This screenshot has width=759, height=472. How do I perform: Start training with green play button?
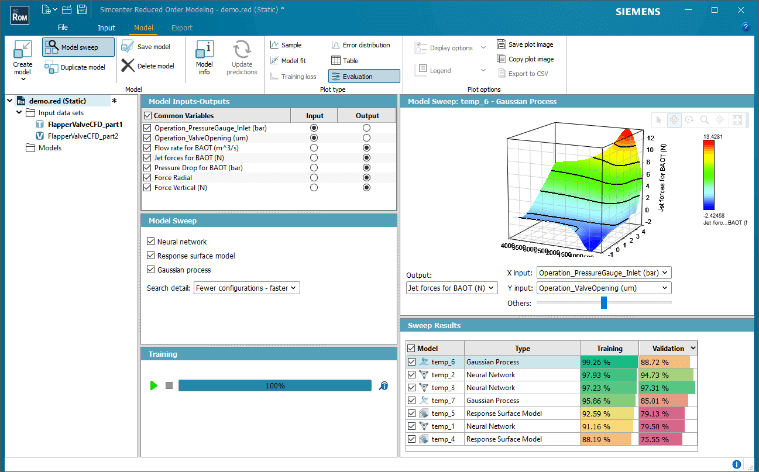153,386
